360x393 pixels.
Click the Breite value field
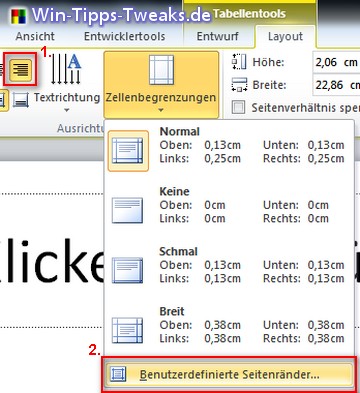(336, 85)
